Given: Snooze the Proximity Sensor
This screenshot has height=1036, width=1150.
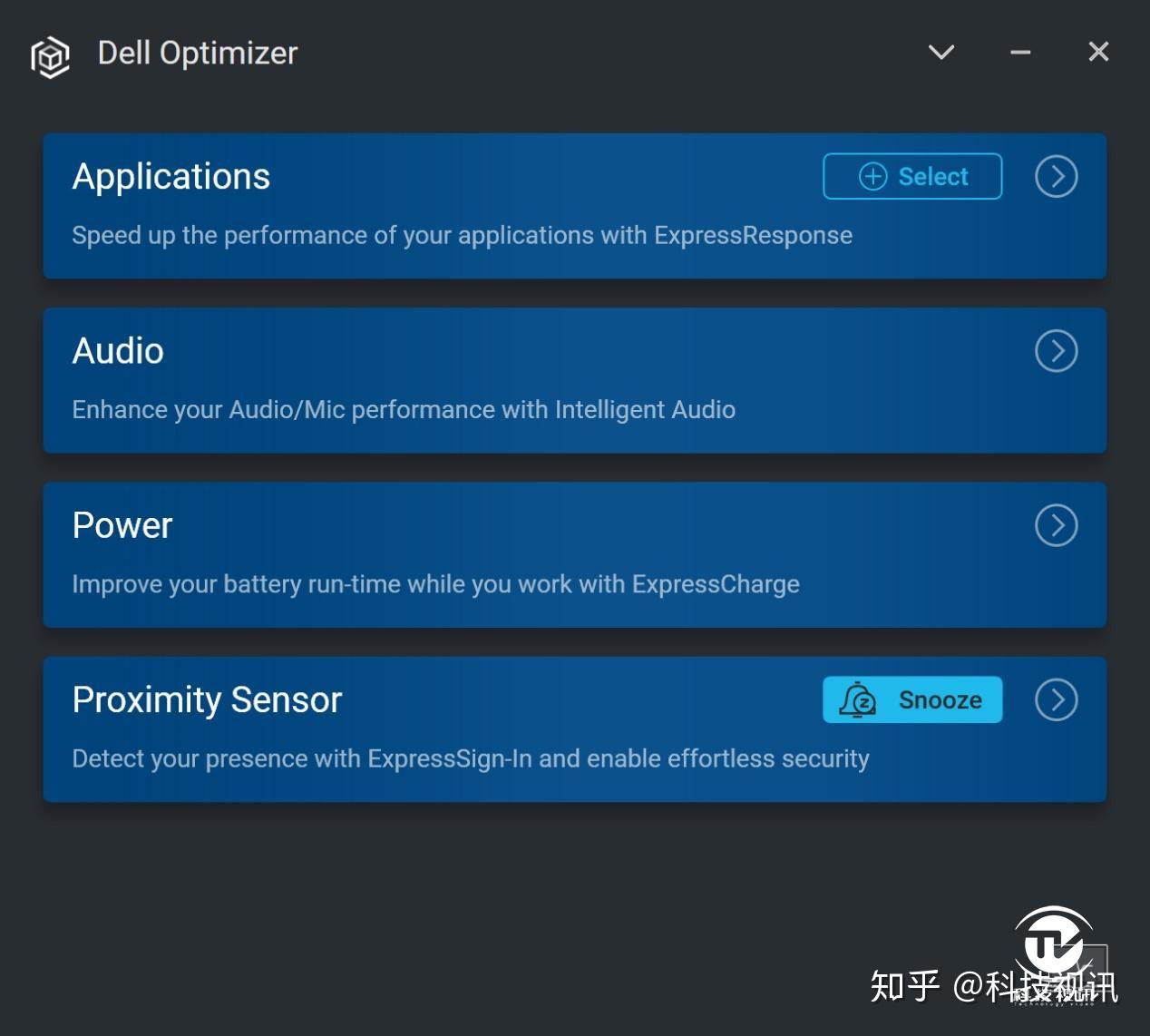Looking at the screenshot, I should 912,699.
